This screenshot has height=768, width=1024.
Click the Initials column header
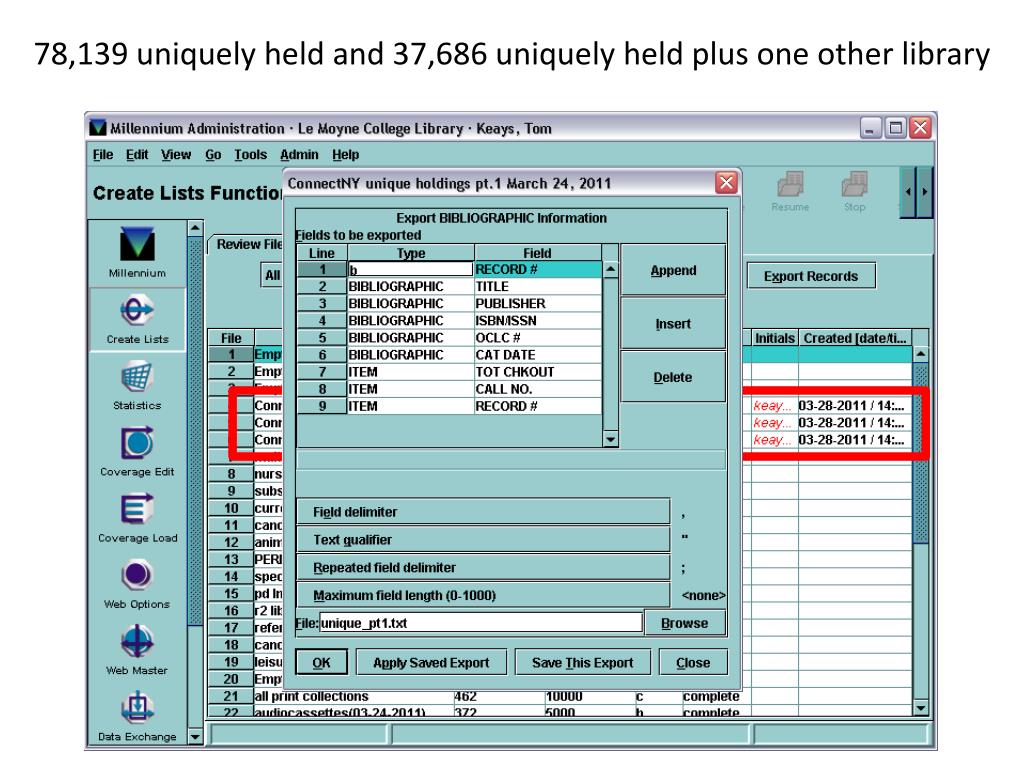pyautogui.click(x=775, y=338)
